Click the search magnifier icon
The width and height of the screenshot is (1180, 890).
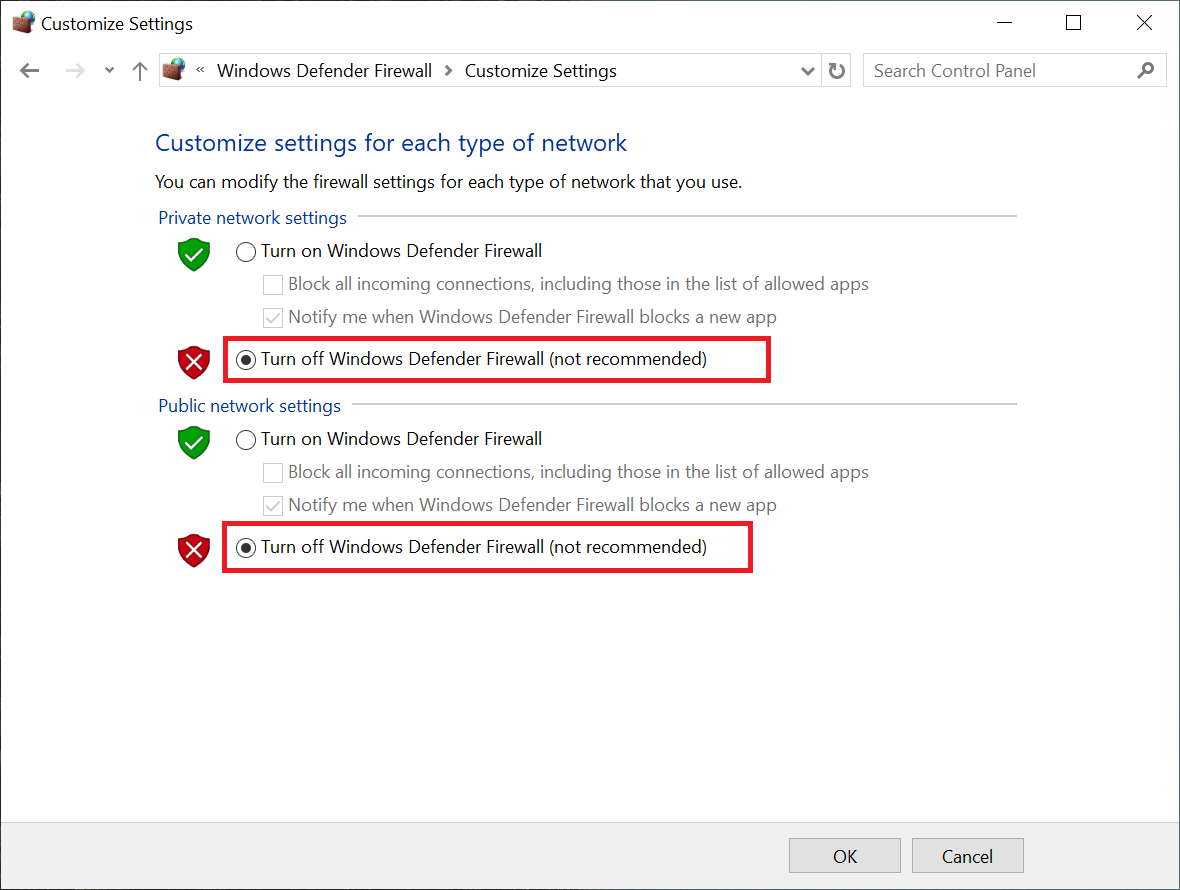tap(1145, 71)
